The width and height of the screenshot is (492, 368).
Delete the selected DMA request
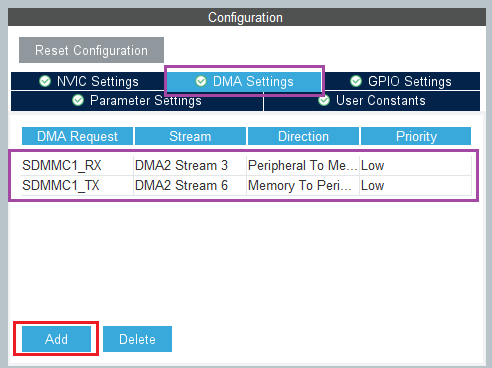[137, 339]
